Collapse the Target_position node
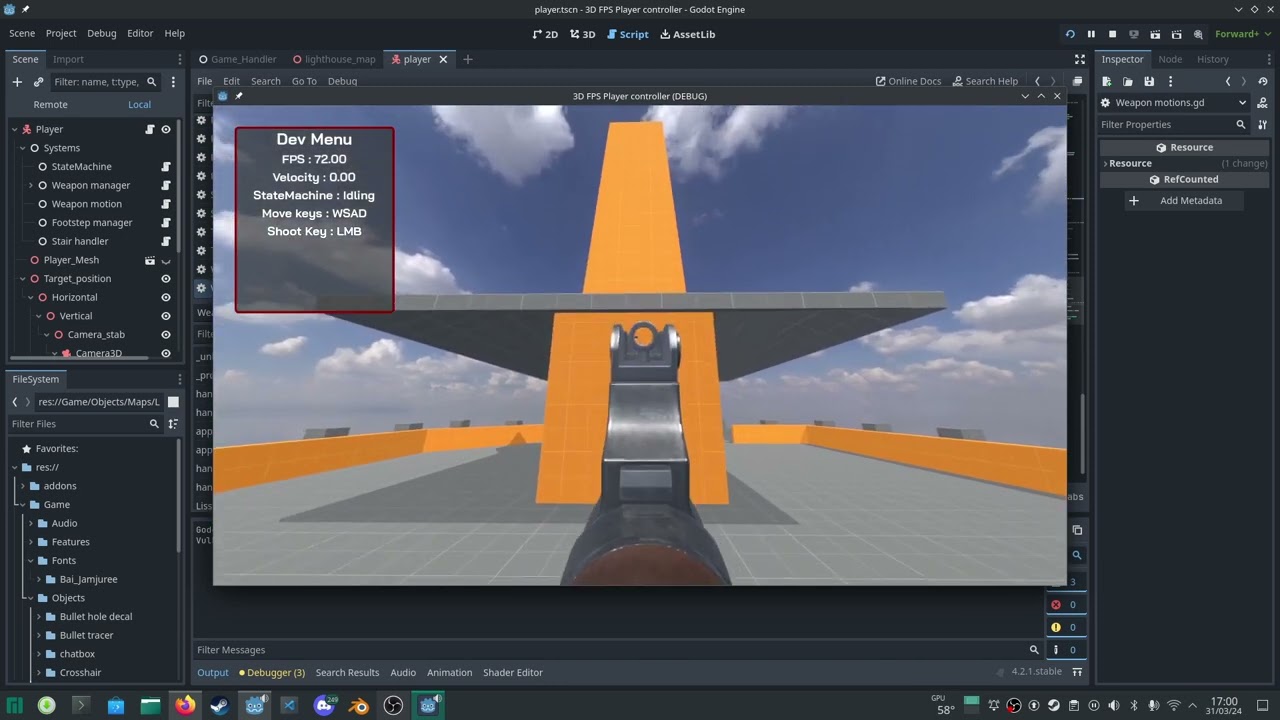1280x720 pixels. click(x=23, y=279)
